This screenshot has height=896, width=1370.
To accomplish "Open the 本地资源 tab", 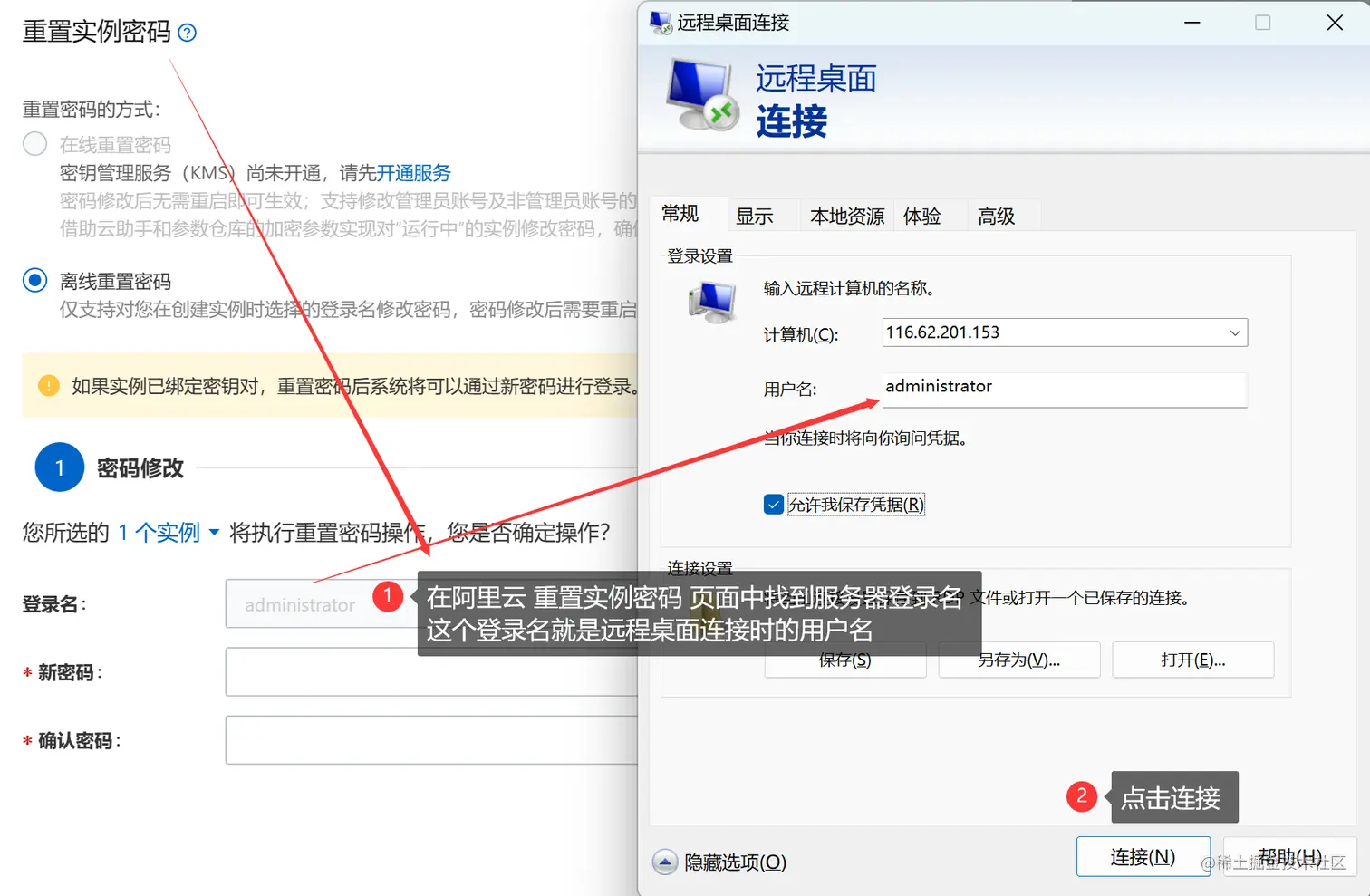I will tap(846, 216).
